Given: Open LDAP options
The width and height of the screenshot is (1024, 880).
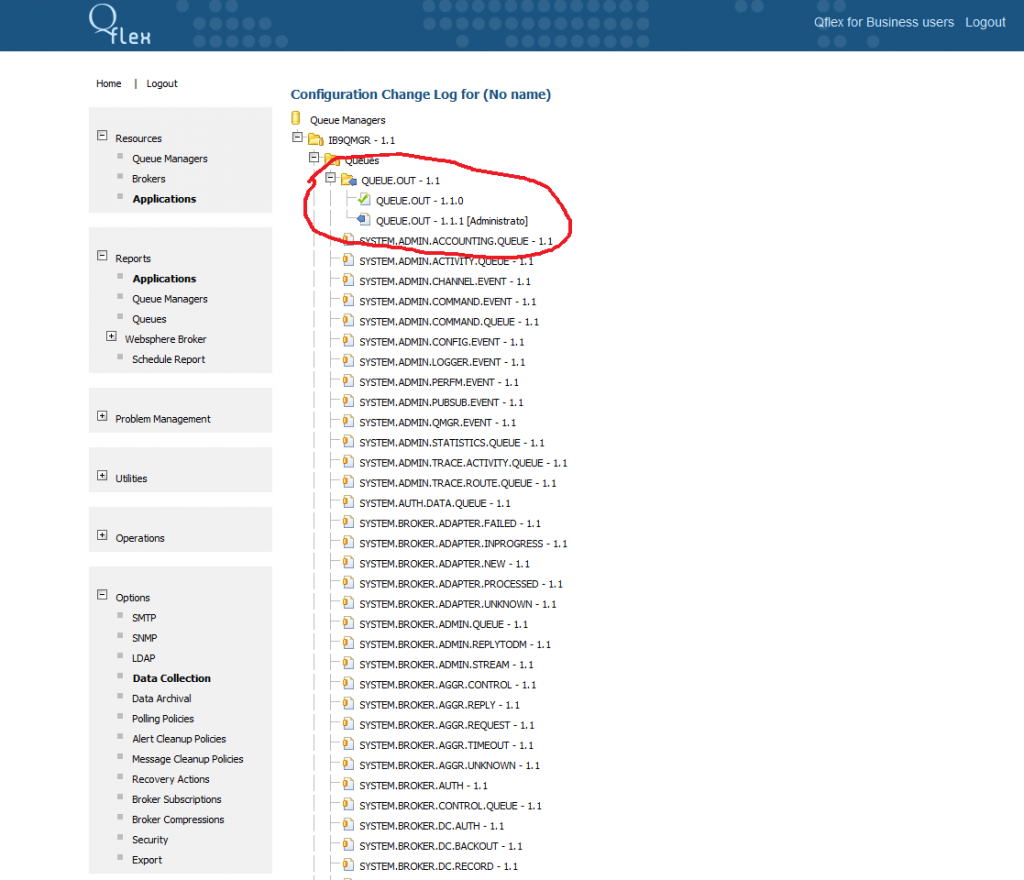Looking at the screenshot, I should tap(144, 659).
